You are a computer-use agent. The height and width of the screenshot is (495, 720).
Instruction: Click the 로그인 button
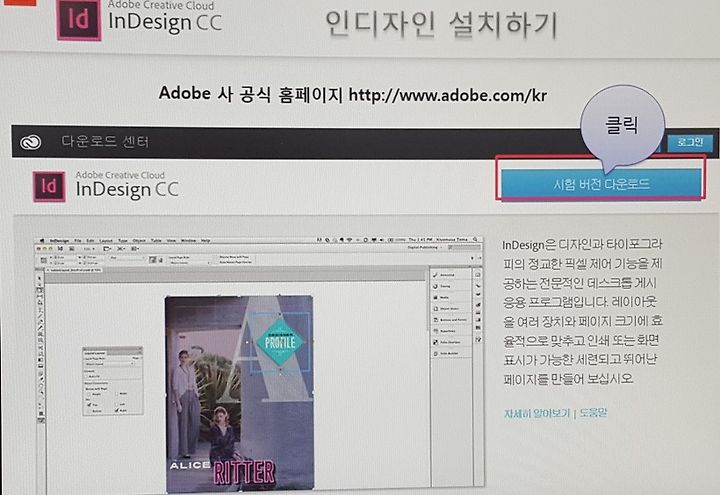pyautogui.click(x=690, y=142)
